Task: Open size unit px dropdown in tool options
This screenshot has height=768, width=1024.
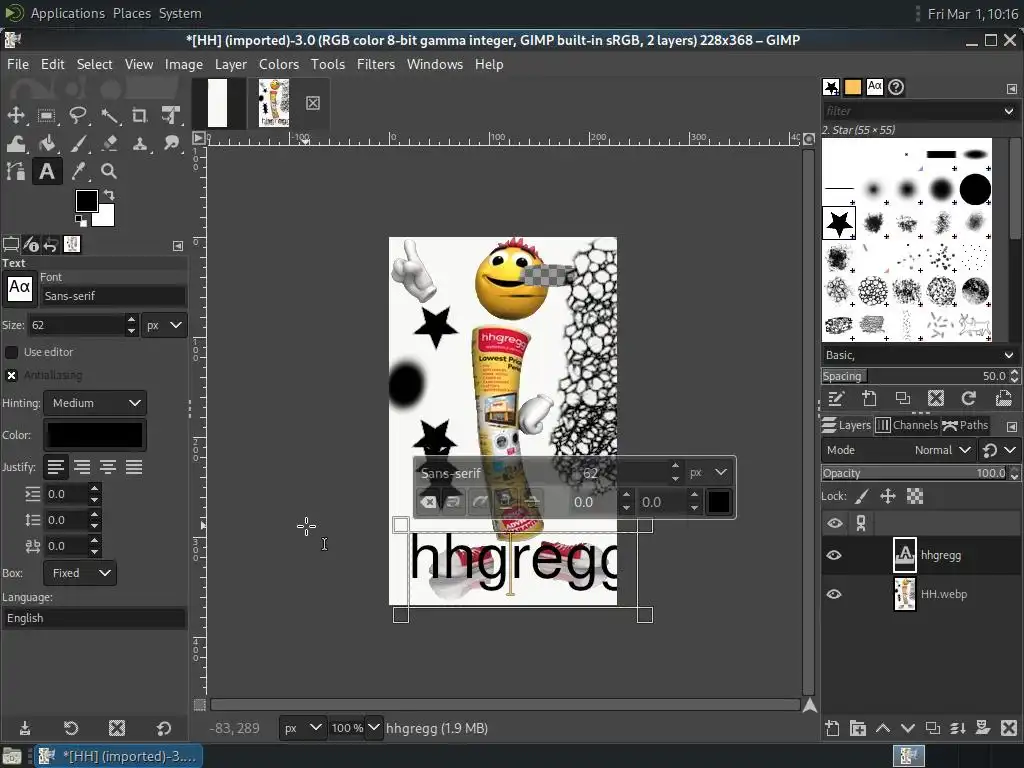Action: 164,325
